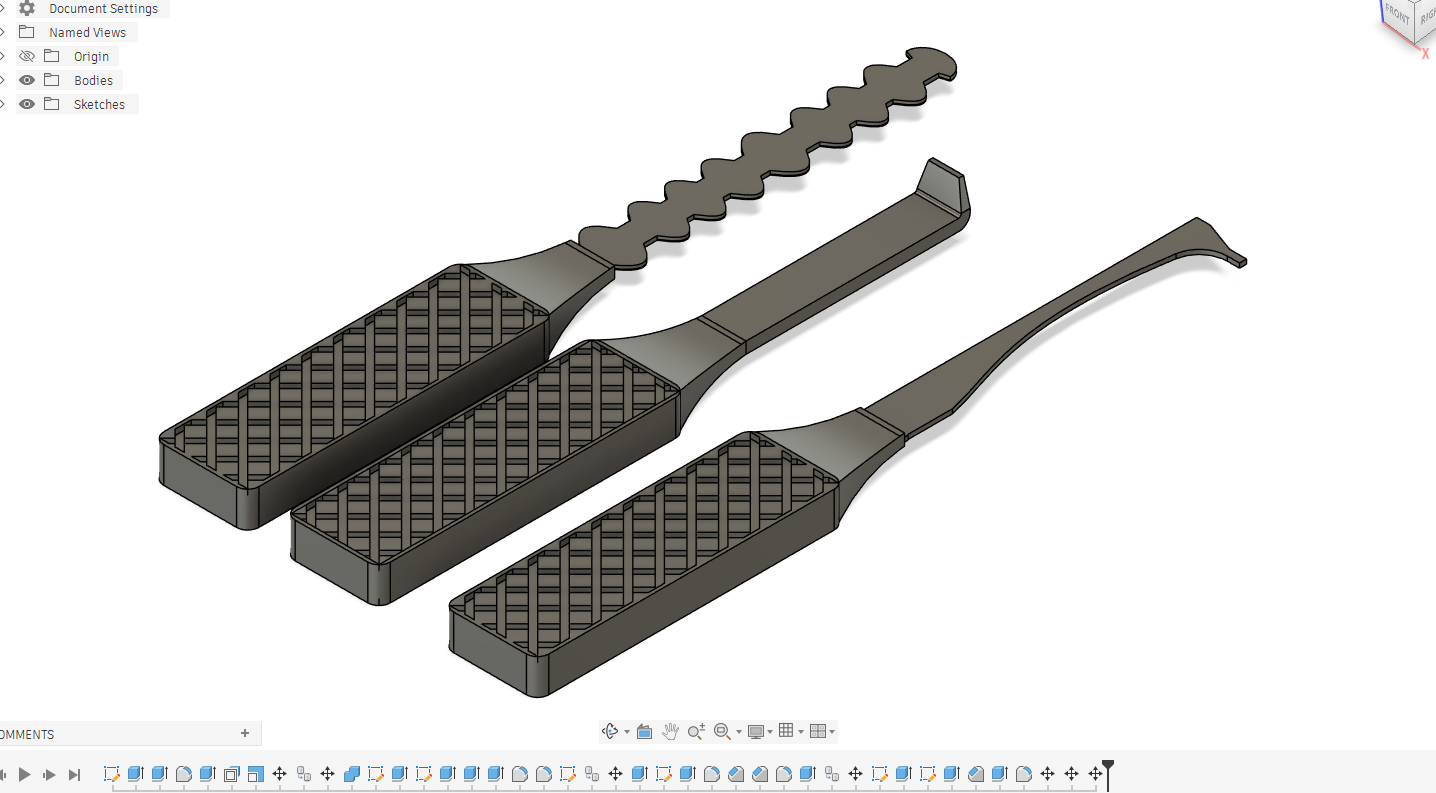The height and width of the screenshot is (793, 1436).
Task: Step timeline back one feature
Action: (3, 774)
